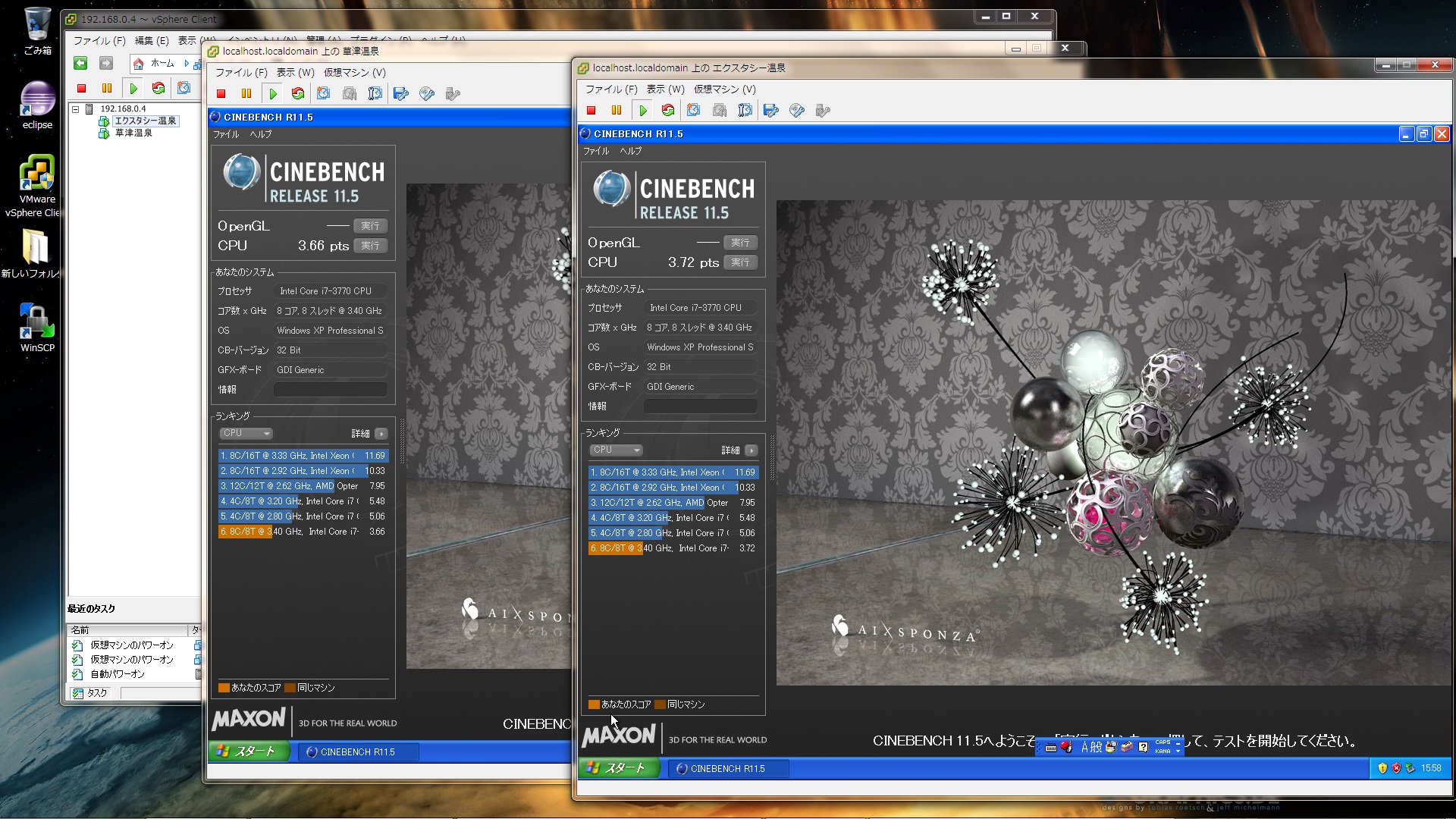This screenshot has width=1456, height=819.
Task: Run CPU test with 実行 button in right CINEBENCH
Action: tap(740, 262)
